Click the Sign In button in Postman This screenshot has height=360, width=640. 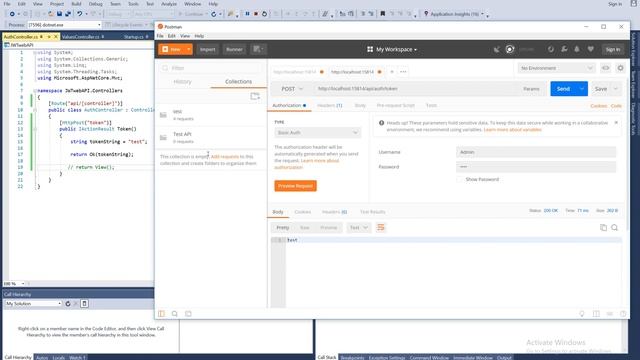pos(613,49)
